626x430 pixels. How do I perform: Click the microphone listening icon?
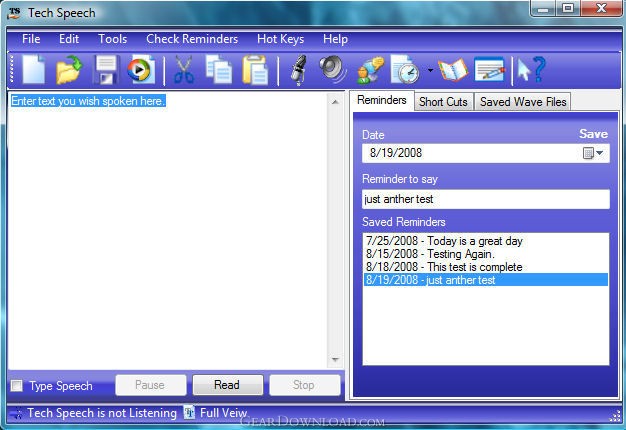(x=298, y=70)
